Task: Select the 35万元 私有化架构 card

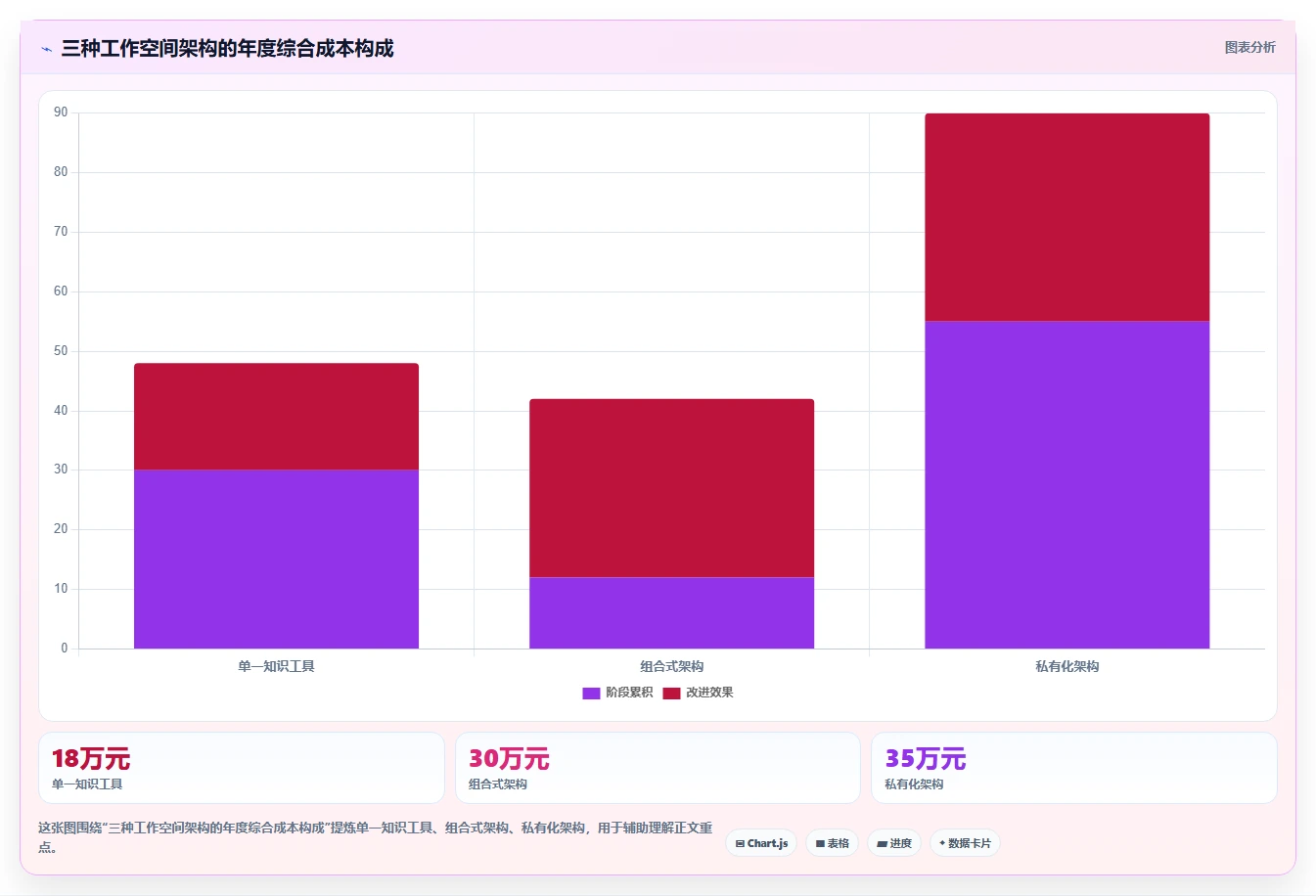Action: (x=1074, y=768)
